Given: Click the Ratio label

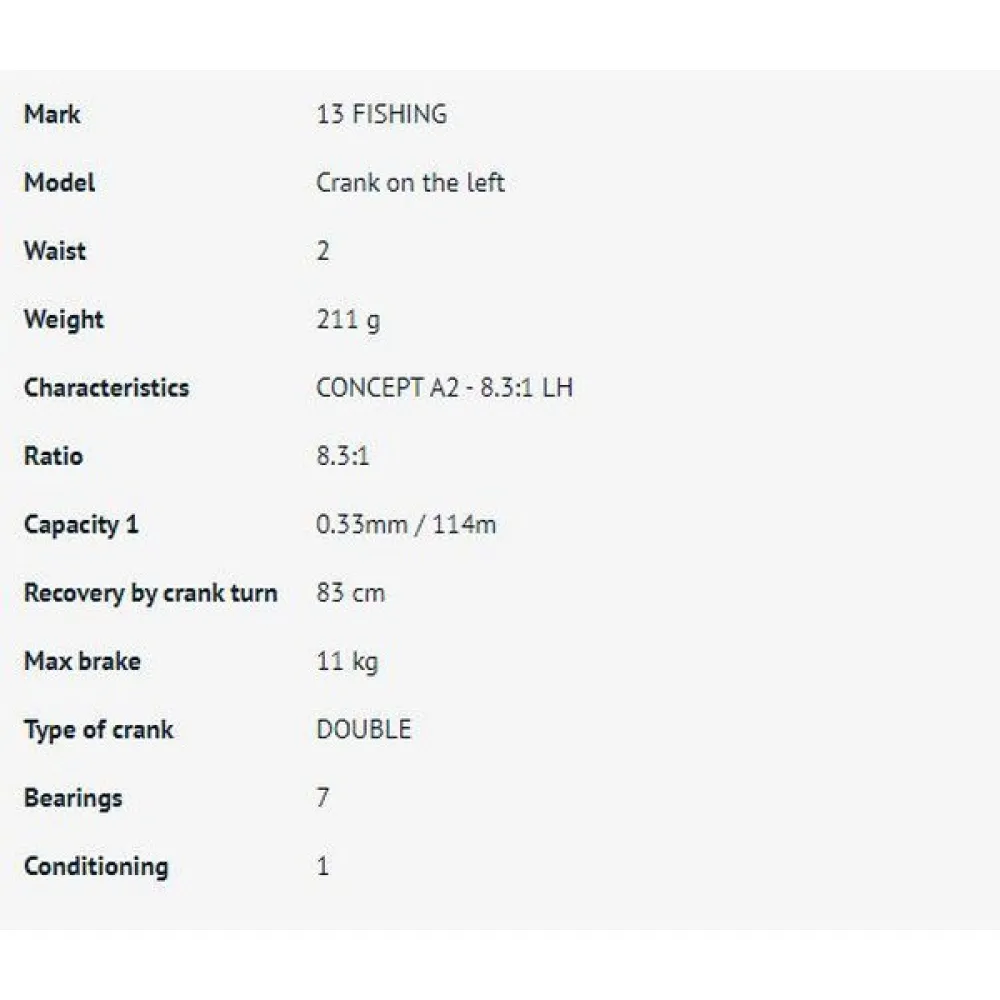Looking at the screenshot, I should pos(53,456).
